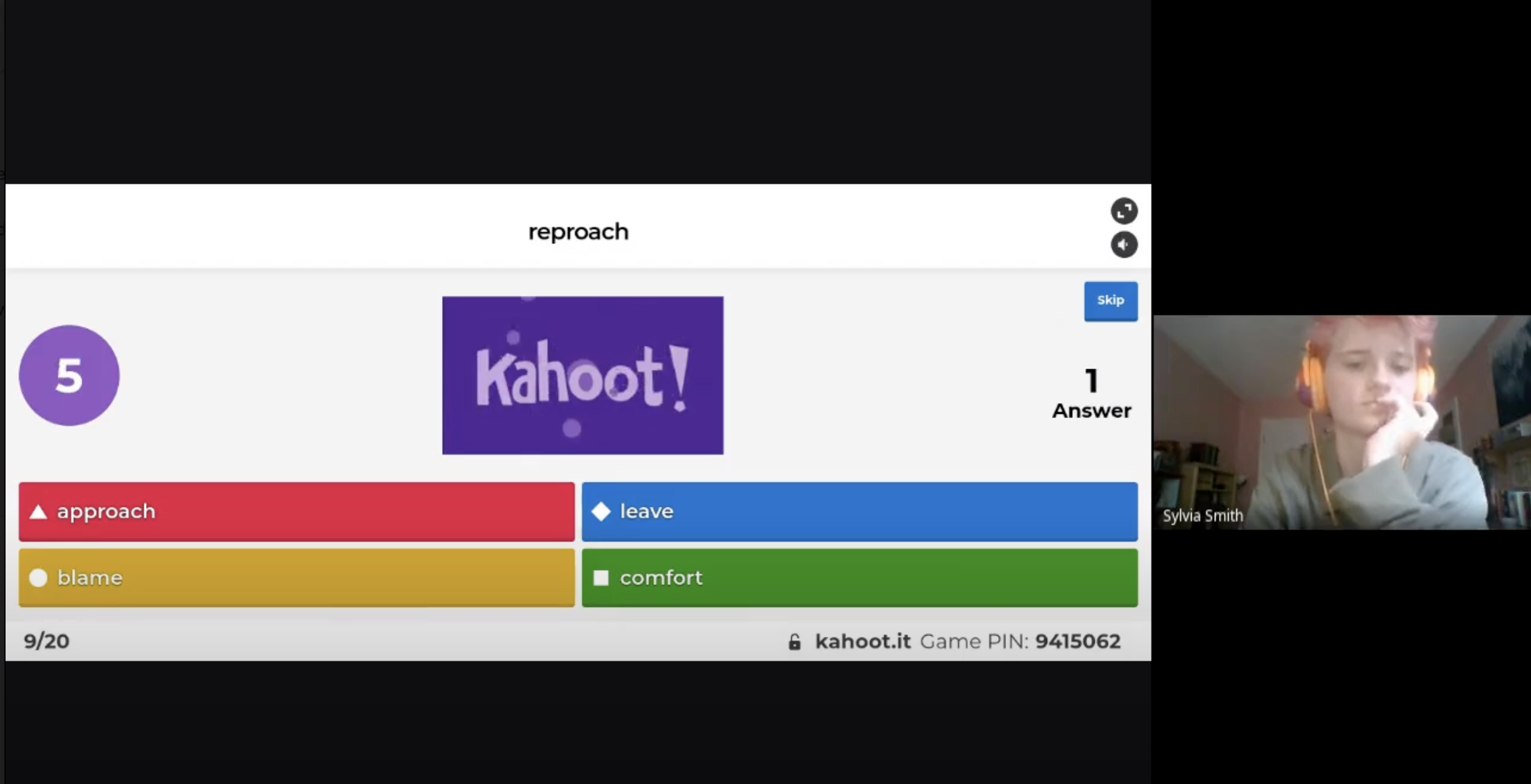Click the square icon on comfort
The width and height of the screenshot is (1531, 784).
coord(601,578)
